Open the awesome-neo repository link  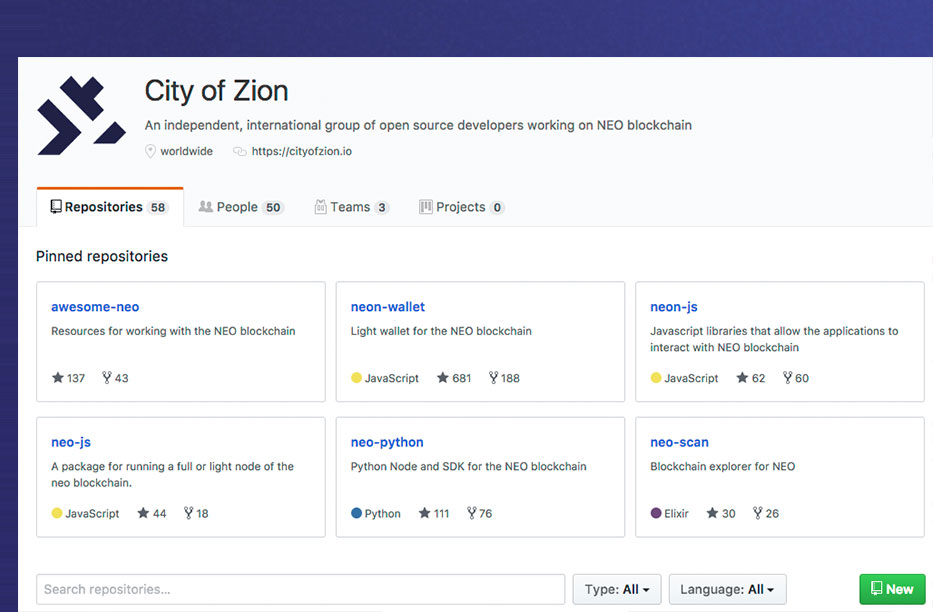(x=95, y=307)
